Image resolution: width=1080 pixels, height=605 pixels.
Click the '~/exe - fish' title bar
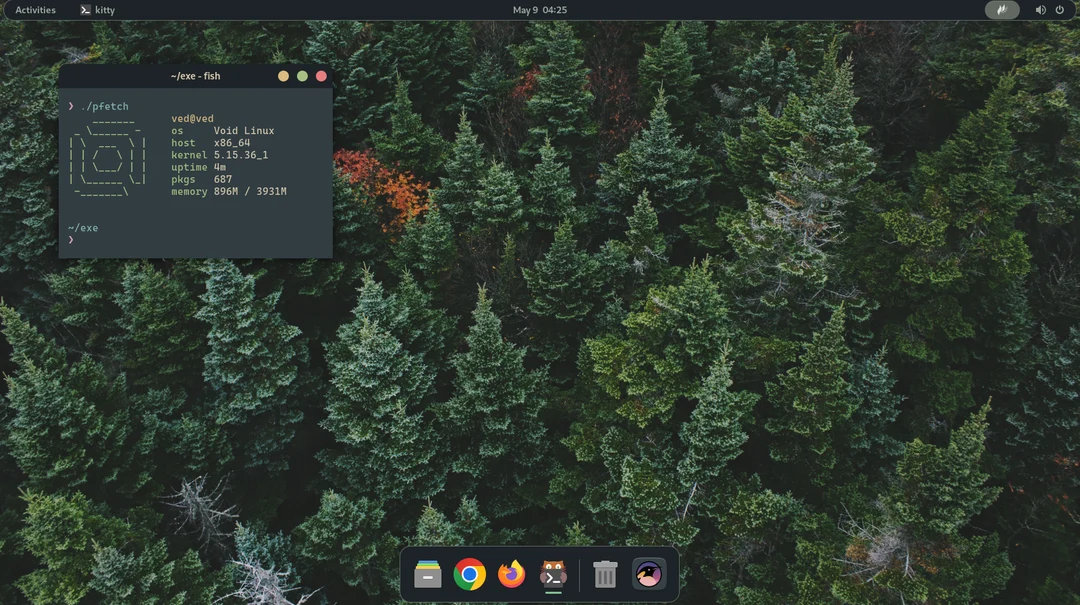(195, 75)
